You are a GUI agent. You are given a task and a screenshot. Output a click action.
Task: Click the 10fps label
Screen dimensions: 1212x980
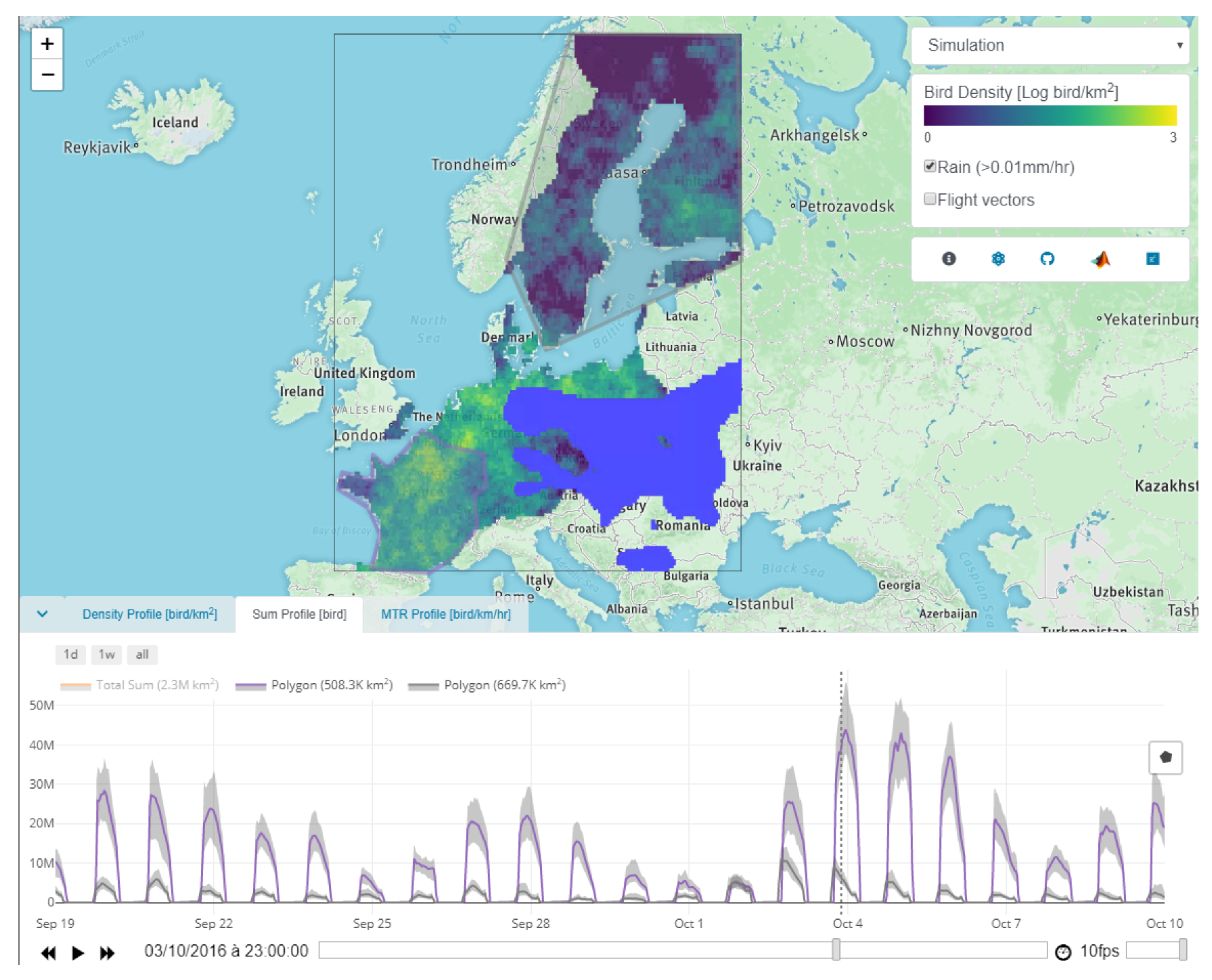coord(1099,951)
